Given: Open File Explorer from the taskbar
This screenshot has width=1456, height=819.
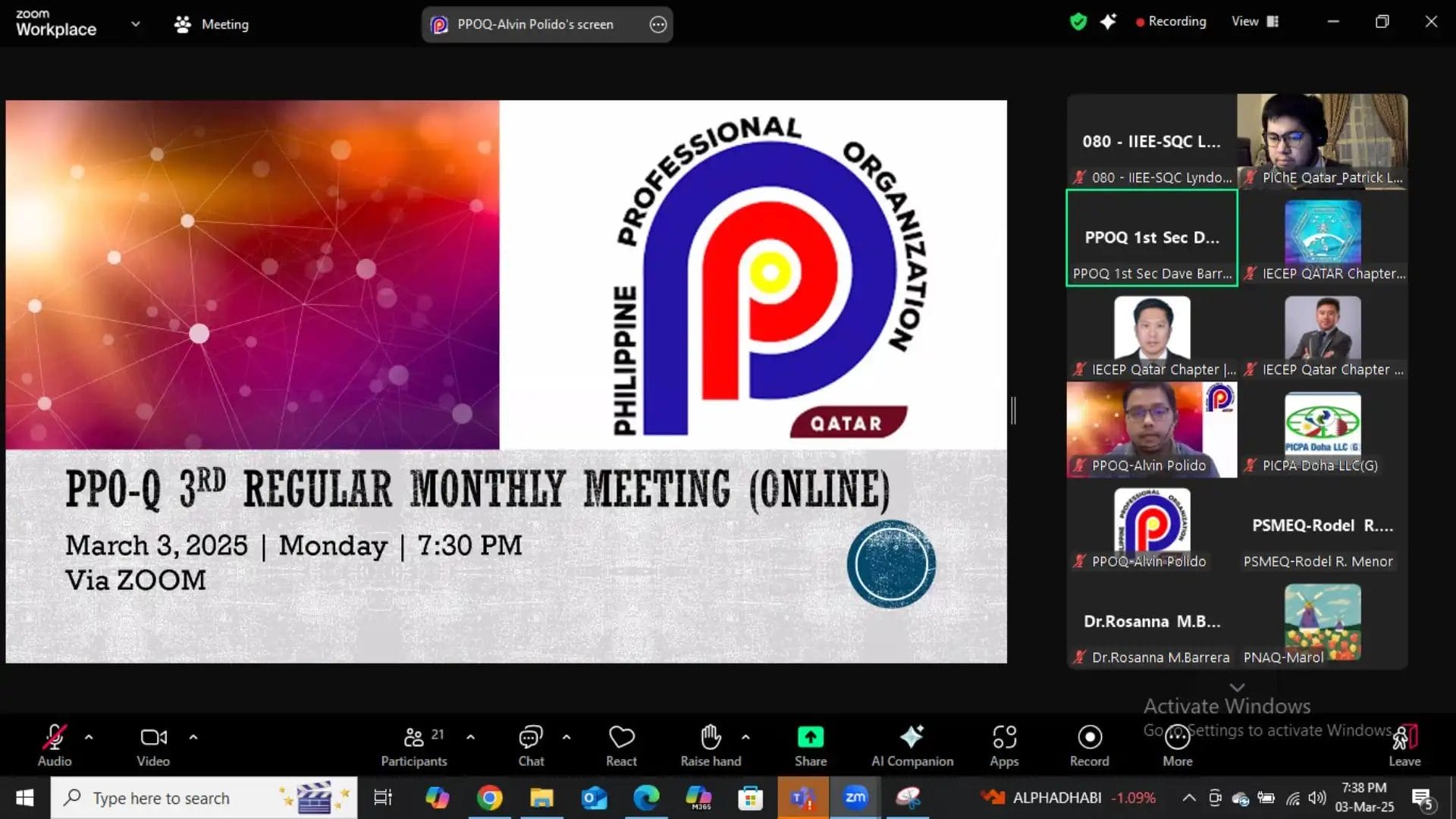Looking at the screenshot, I should pos(541,798).
